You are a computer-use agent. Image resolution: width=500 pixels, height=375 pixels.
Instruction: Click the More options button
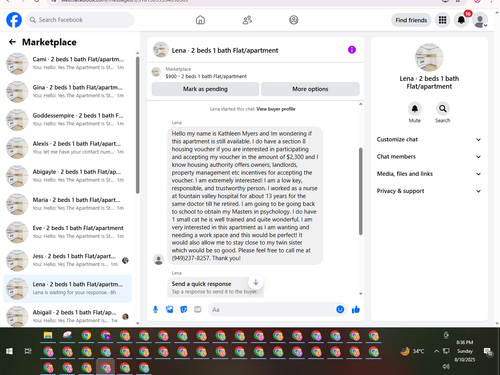[310, 89]
